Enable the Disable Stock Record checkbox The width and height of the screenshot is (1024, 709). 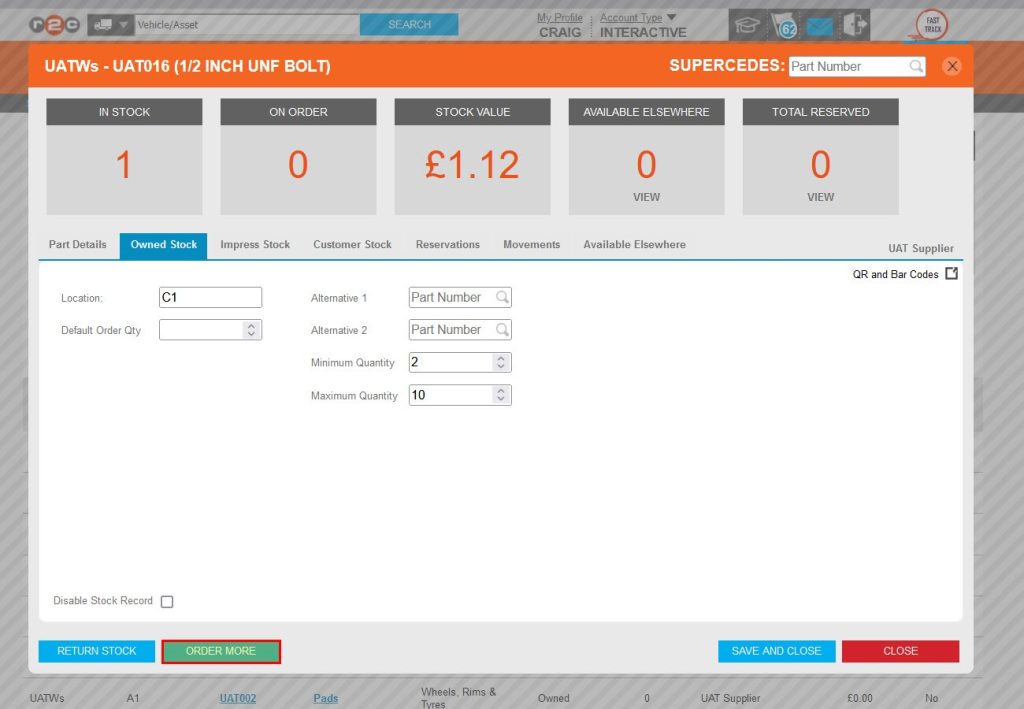[167, 601]
